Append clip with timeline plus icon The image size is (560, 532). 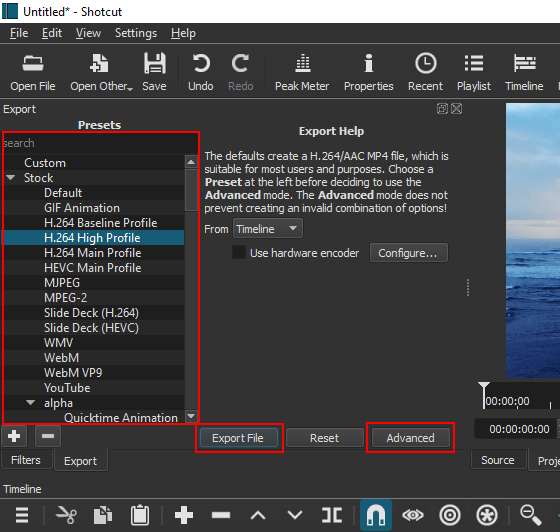(x=184, y=515)
